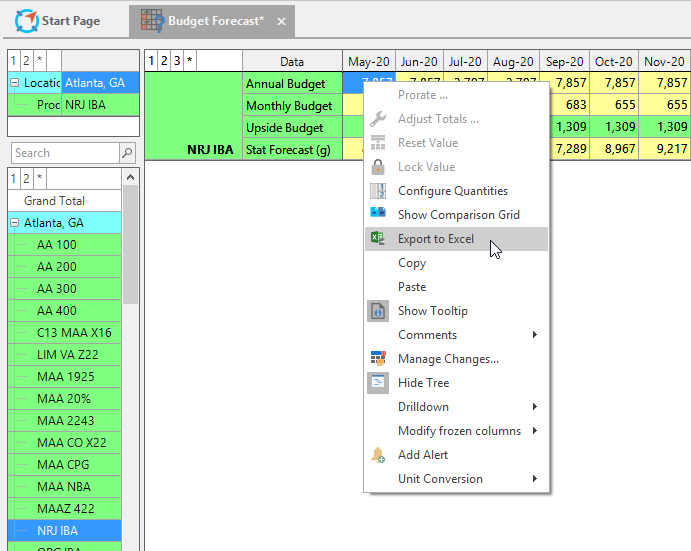
Task: Open the Modify frozen columns submenu arrow
Action: [535, 431]
